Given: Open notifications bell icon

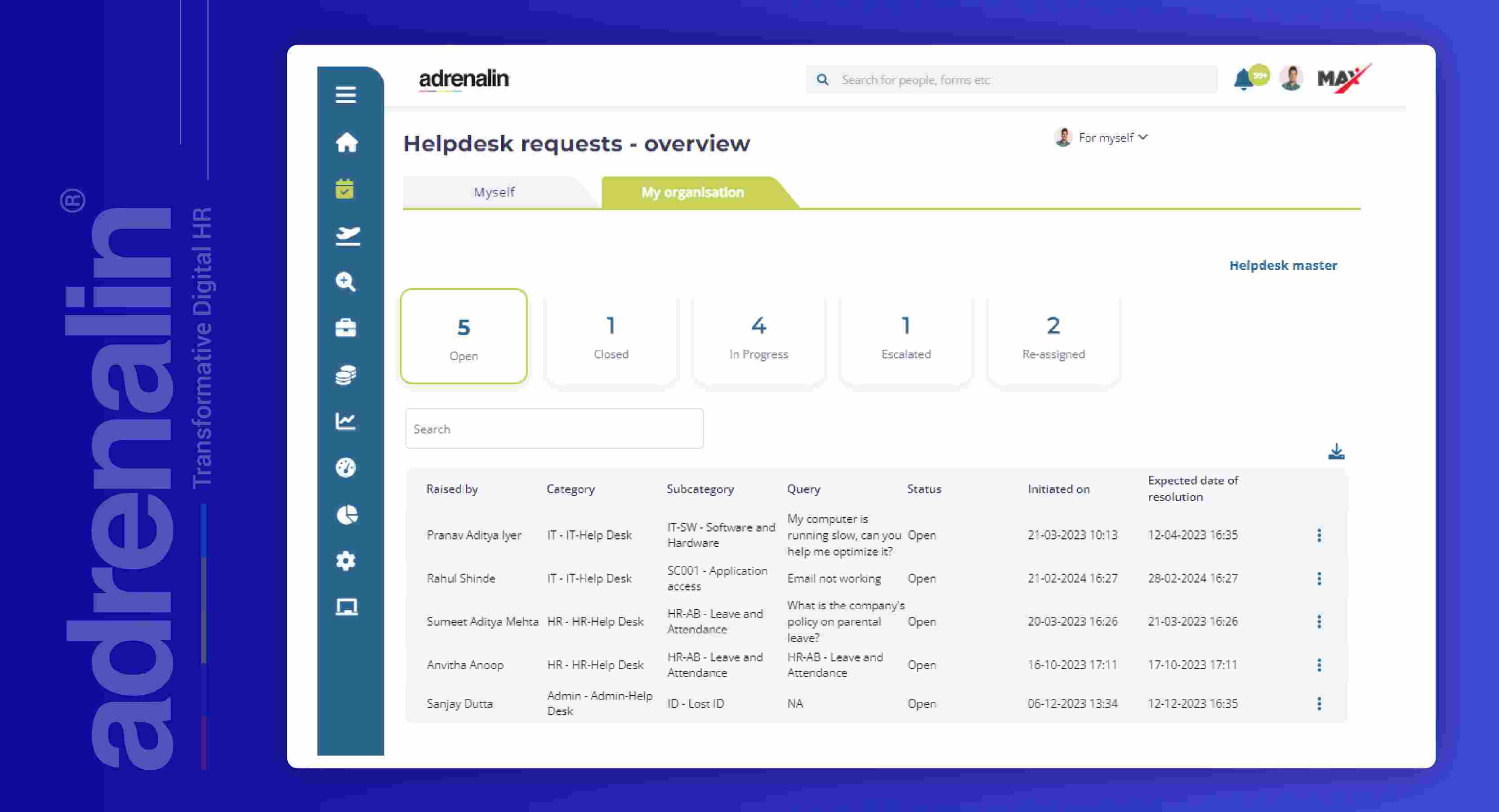Looking at the screenshot, I should point(1244,79).
